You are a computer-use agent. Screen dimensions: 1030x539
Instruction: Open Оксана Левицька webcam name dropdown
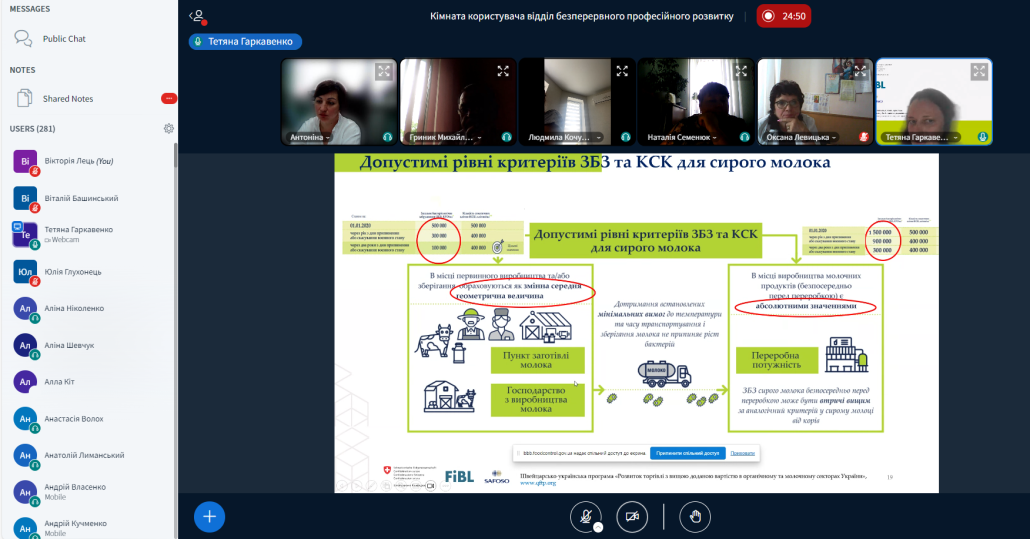803,137
